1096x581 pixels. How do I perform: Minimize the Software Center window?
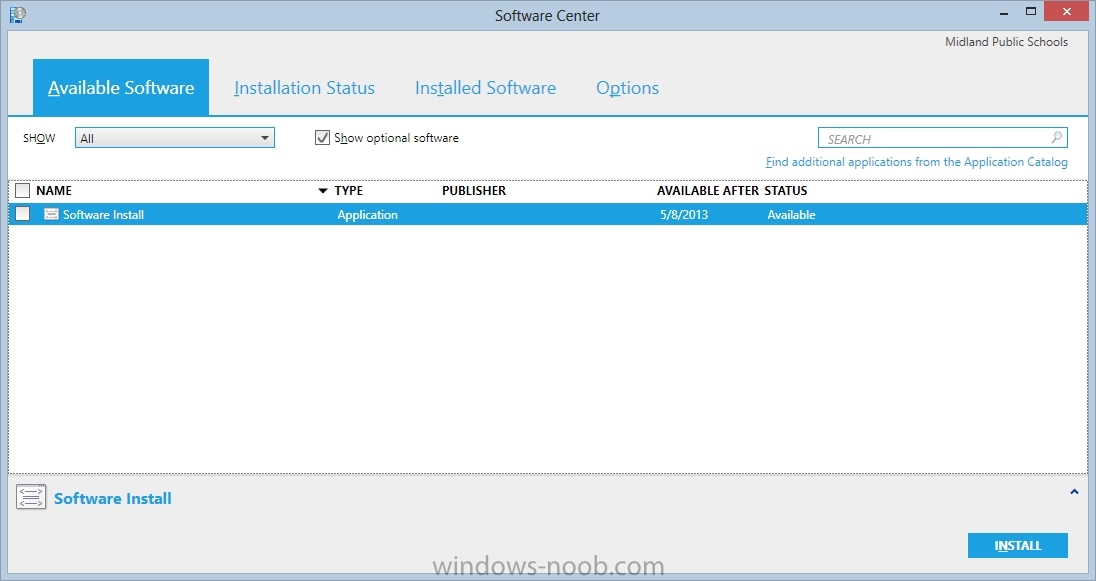1004,13
